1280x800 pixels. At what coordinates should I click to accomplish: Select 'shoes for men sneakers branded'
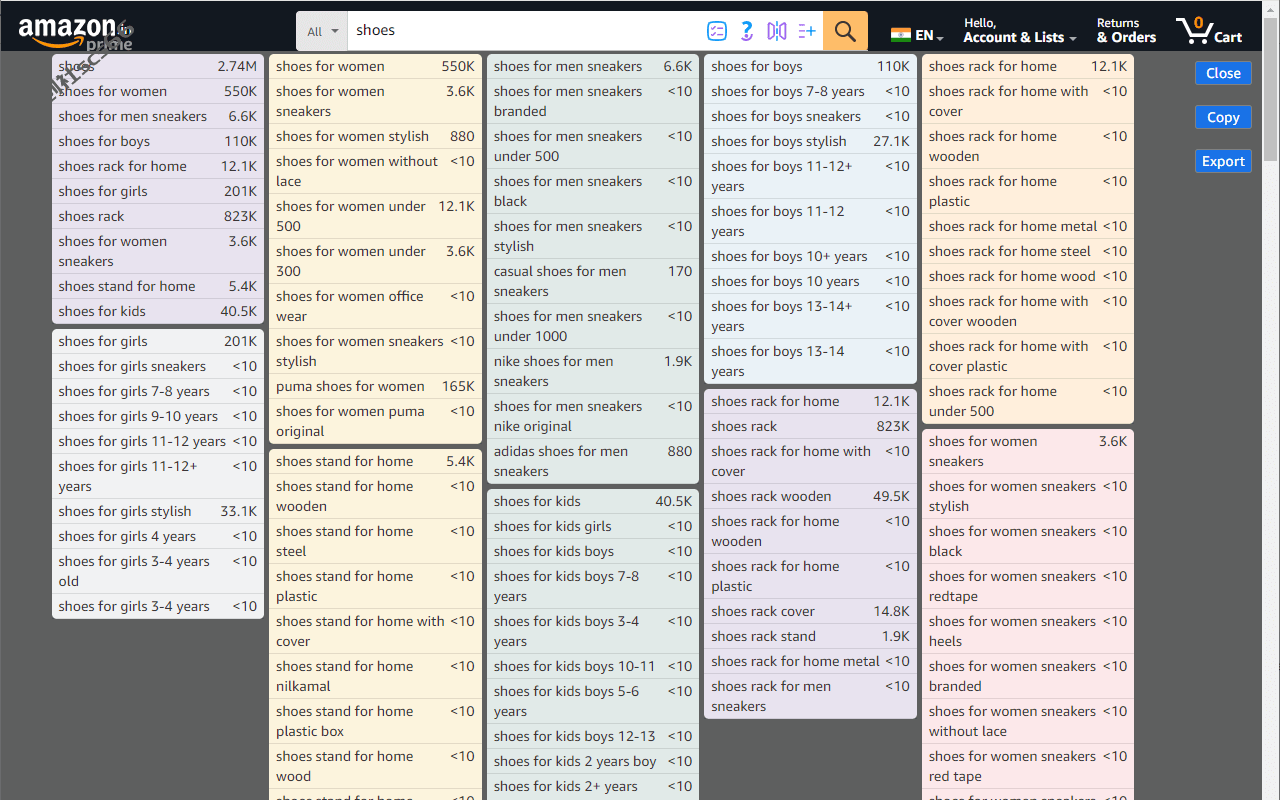[x=593, y=101]
